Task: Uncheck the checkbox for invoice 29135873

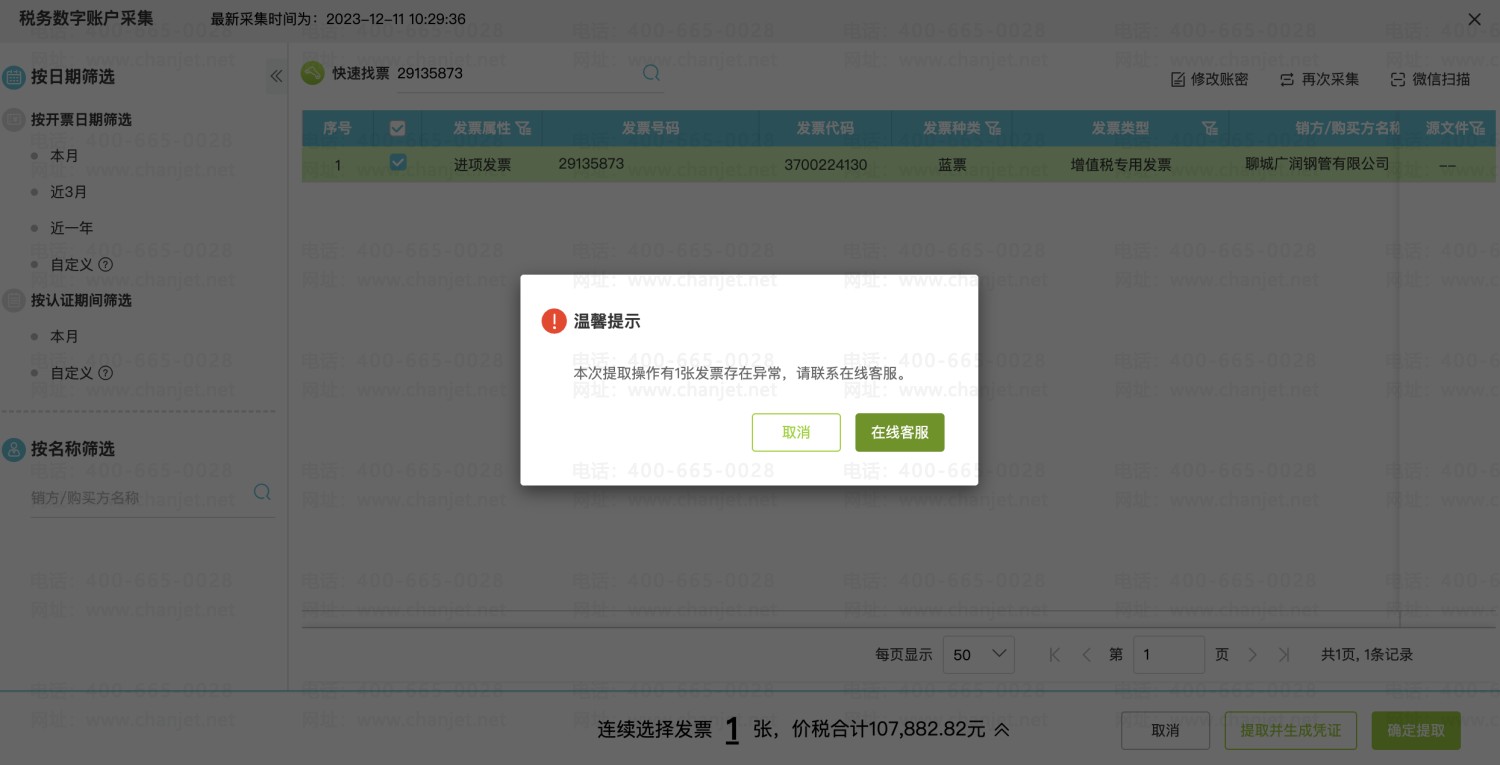Action: click(x=398, y=162)
